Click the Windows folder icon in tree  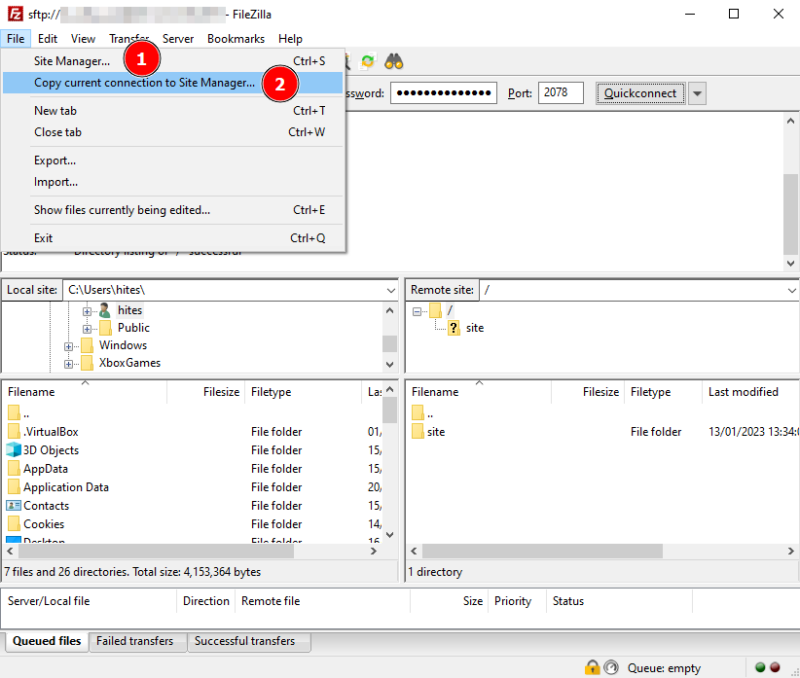coord(87,345)
